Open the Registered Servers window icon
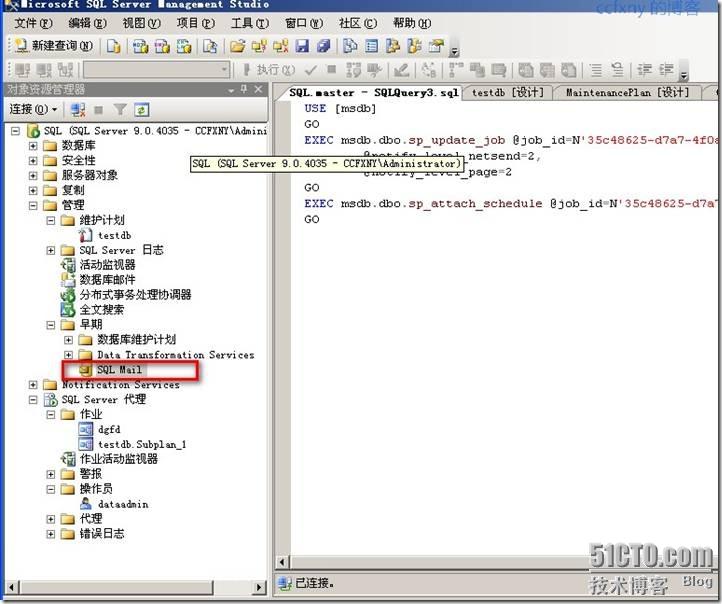Viewport: 722px width, 604px height. click(x=350, y=46)
